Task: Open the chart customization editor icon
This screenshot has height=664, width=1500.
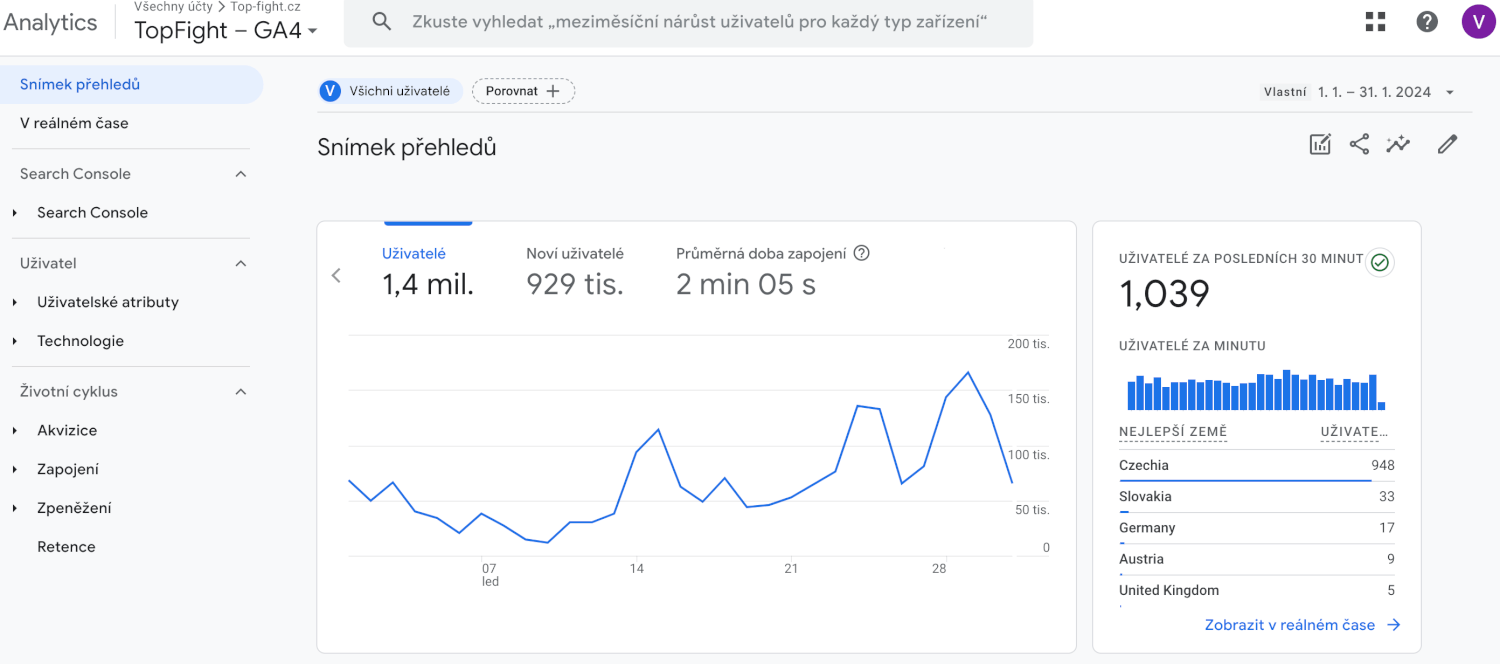Action: click(1319, 144)
